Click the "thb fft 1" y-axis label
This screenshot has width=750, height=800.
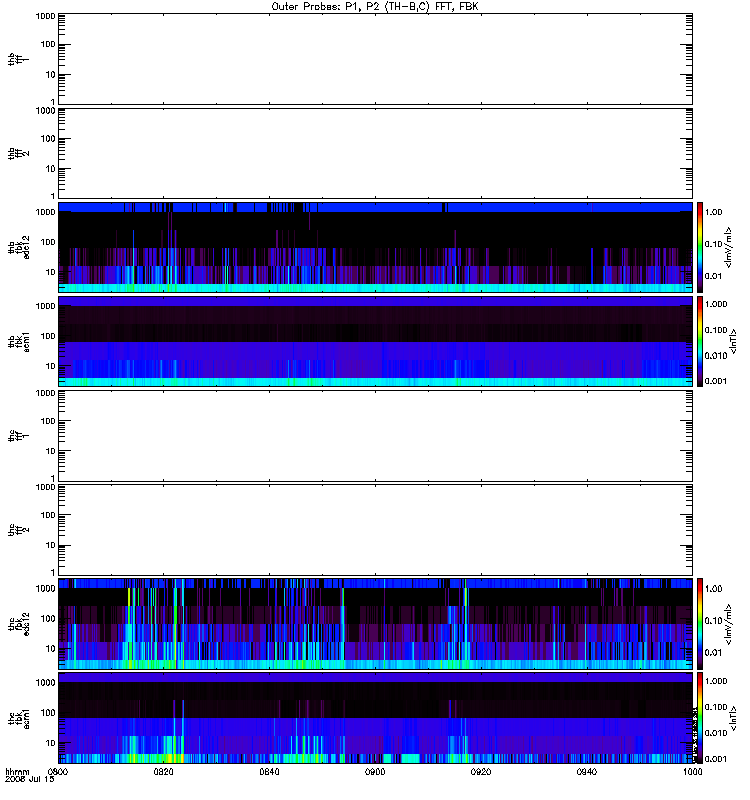[x=18, y=59]
